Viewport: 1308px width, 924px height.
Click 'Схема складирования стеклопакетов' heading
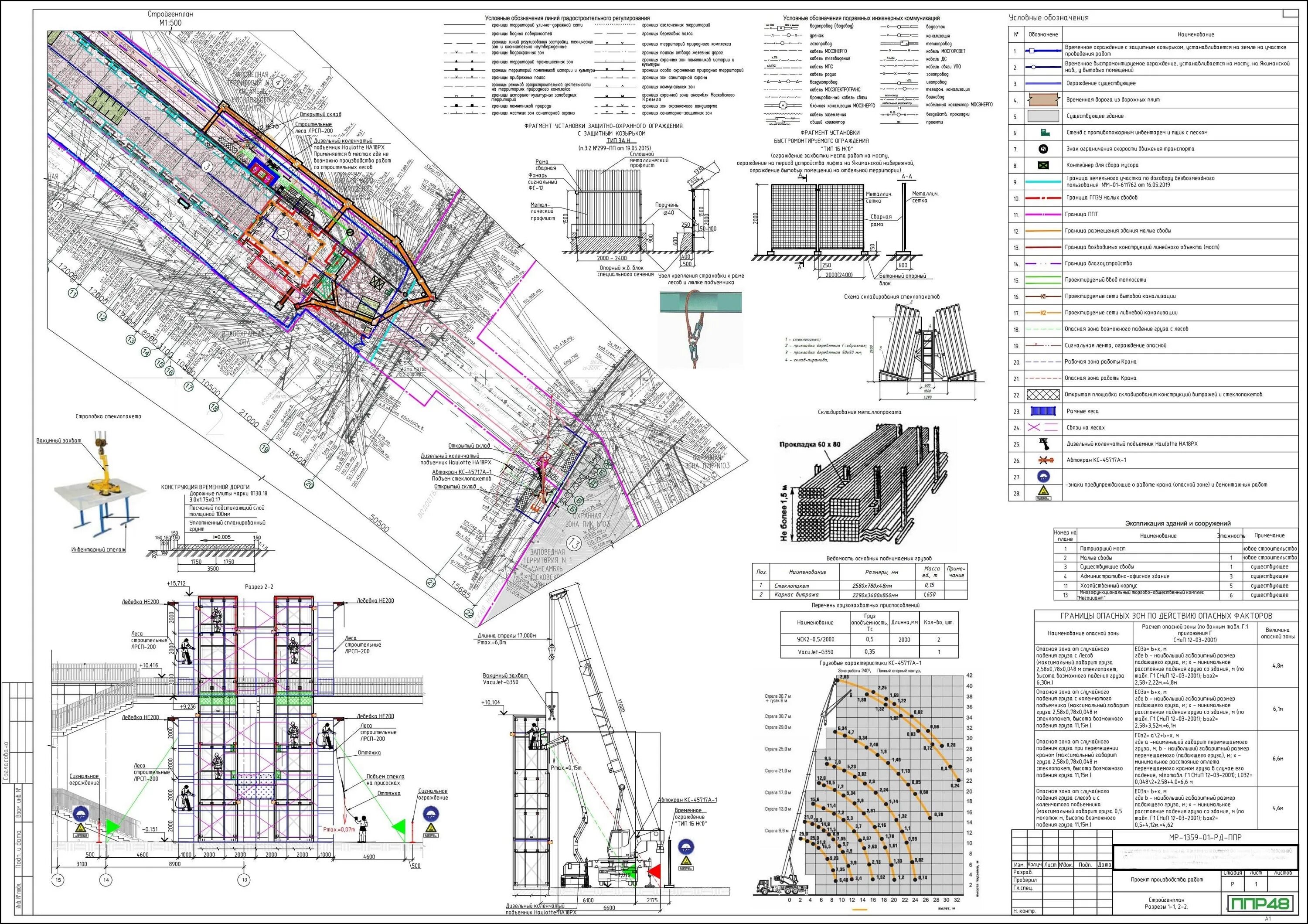[x=892, y=297]
